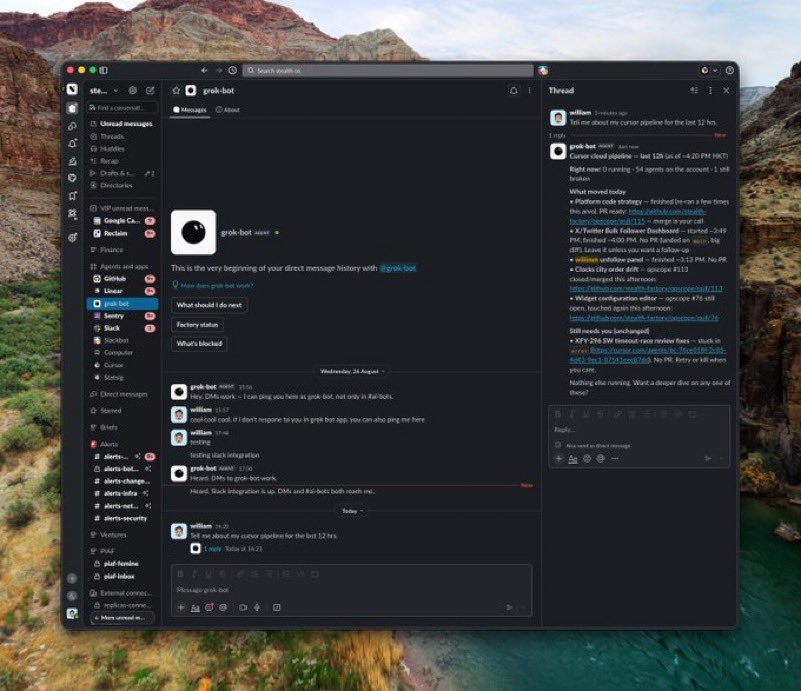Click the Slack search field

pyautogui.click(x=388, y=70)
